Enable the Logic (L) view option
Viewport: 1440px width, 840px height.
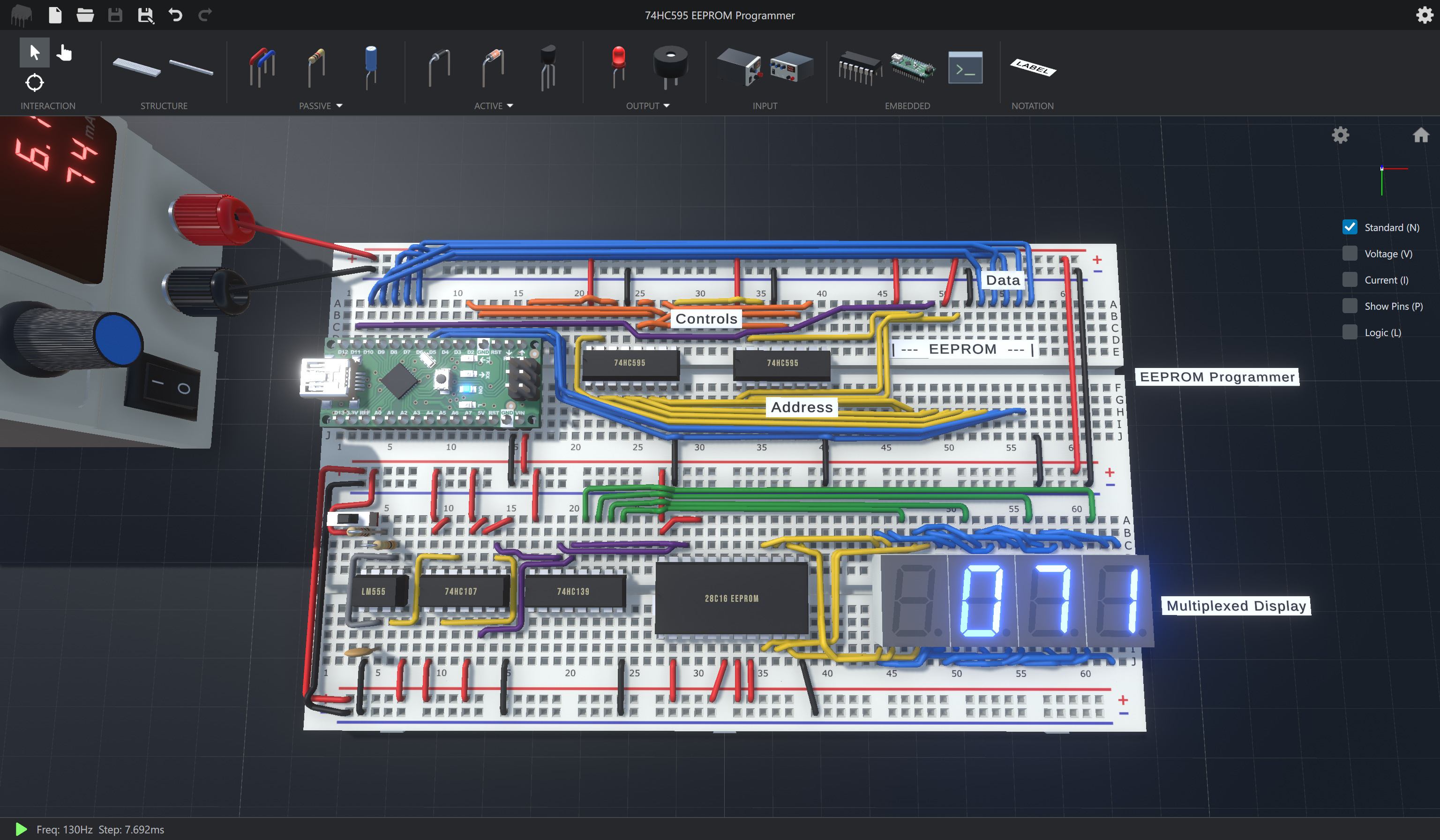click(1350, 332)
